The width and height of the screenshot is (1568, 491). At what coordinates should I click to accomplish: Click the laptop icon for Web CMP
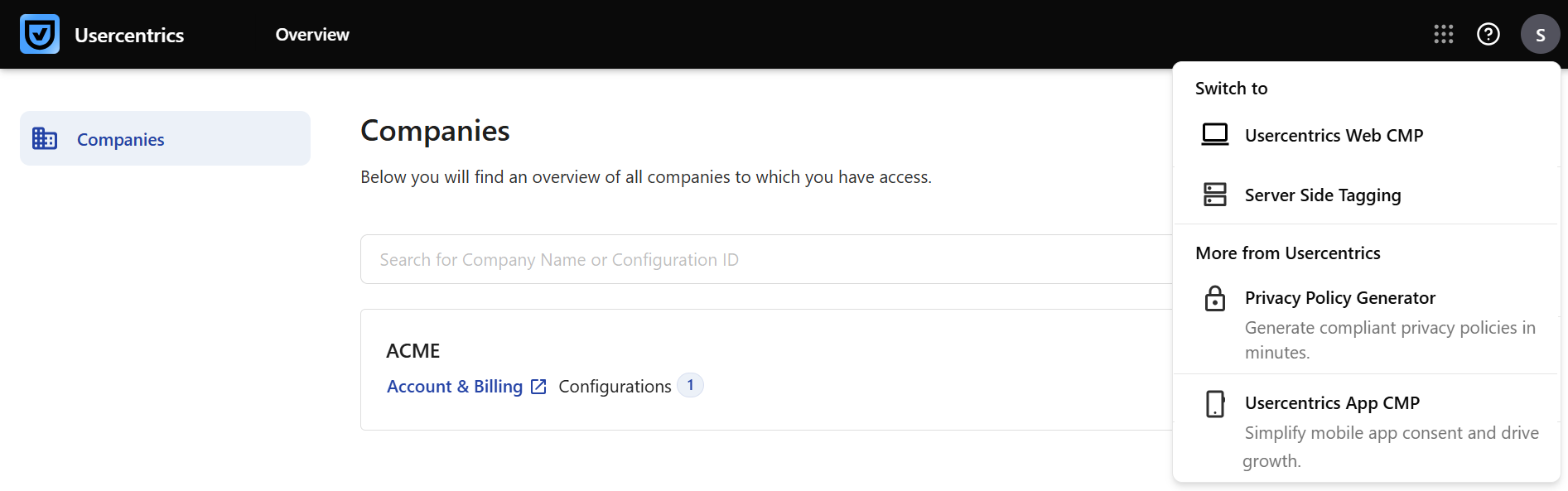click(x=1215, y=134)
